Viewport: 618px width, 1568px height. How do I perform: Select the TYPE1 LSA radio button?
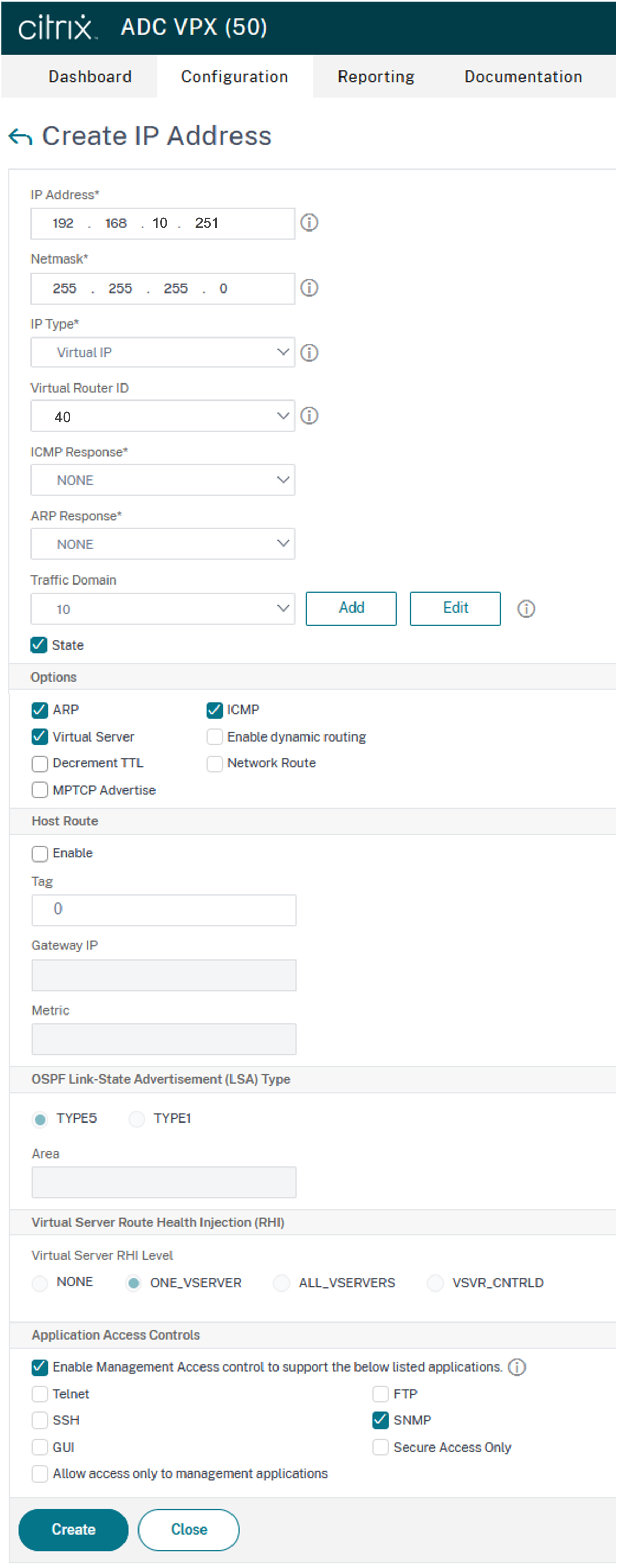[x=136, y=1119]
